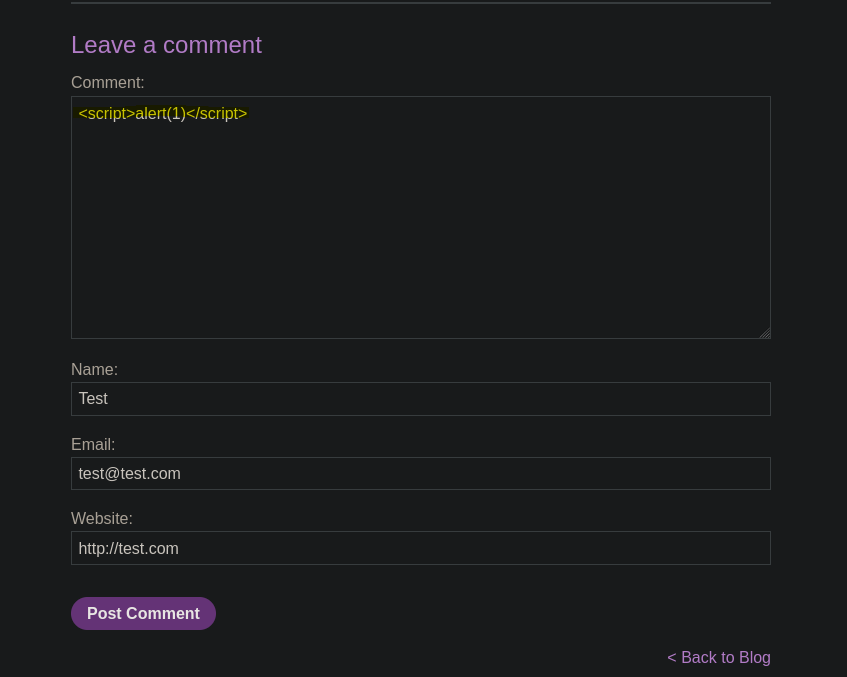Click the script alert text in comment
This screenshot has width=847, height=677.
point(163,113)
